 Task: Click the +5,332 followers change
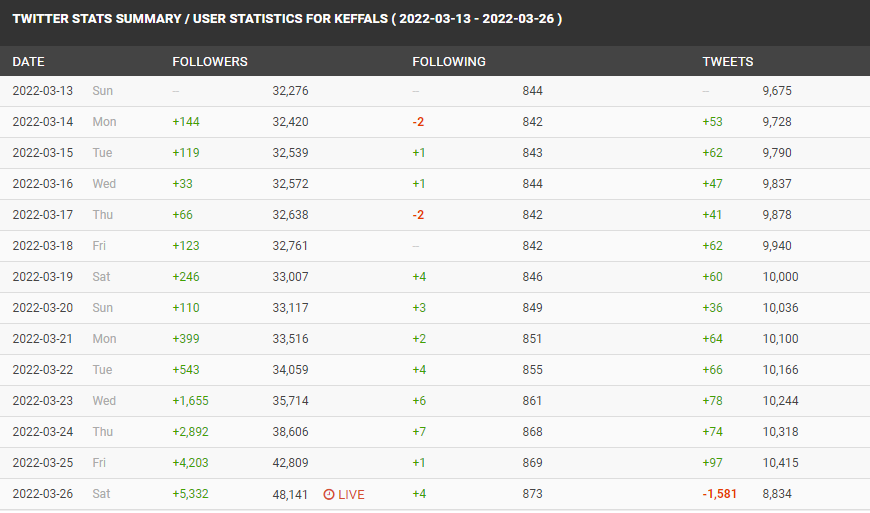click(x=190, y=494)
